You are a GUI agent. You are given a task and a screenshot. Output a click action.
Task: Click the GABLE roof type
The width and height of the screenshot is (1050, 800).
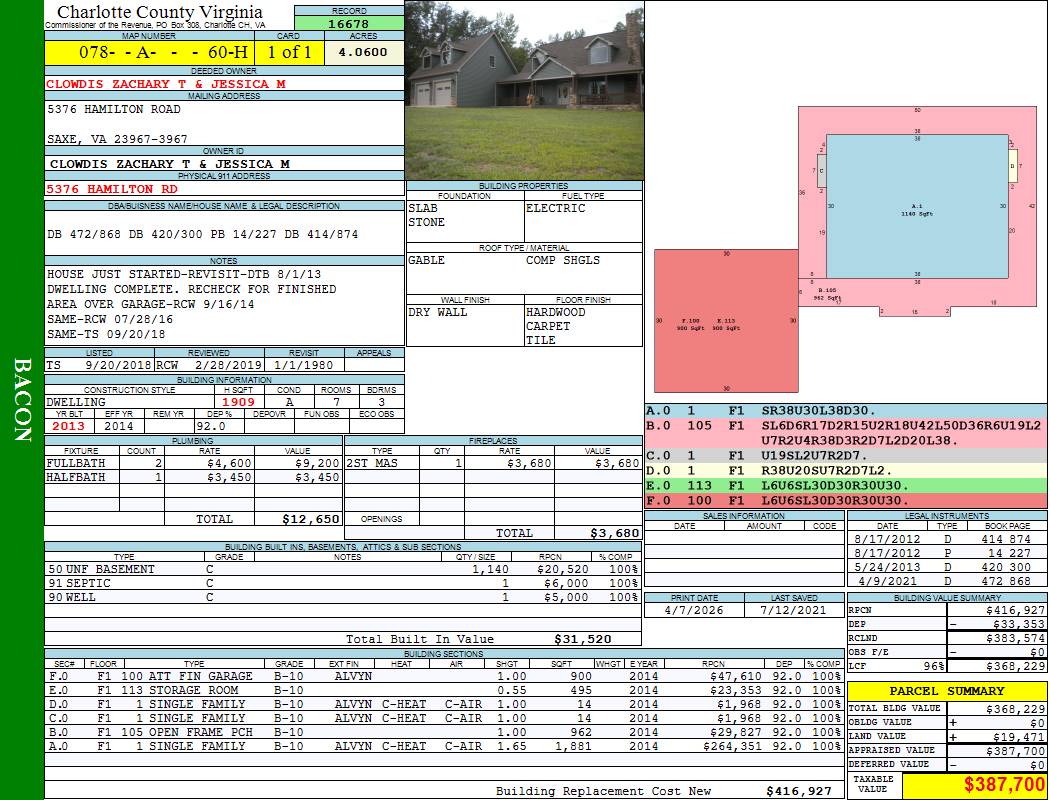click(427, 260)
